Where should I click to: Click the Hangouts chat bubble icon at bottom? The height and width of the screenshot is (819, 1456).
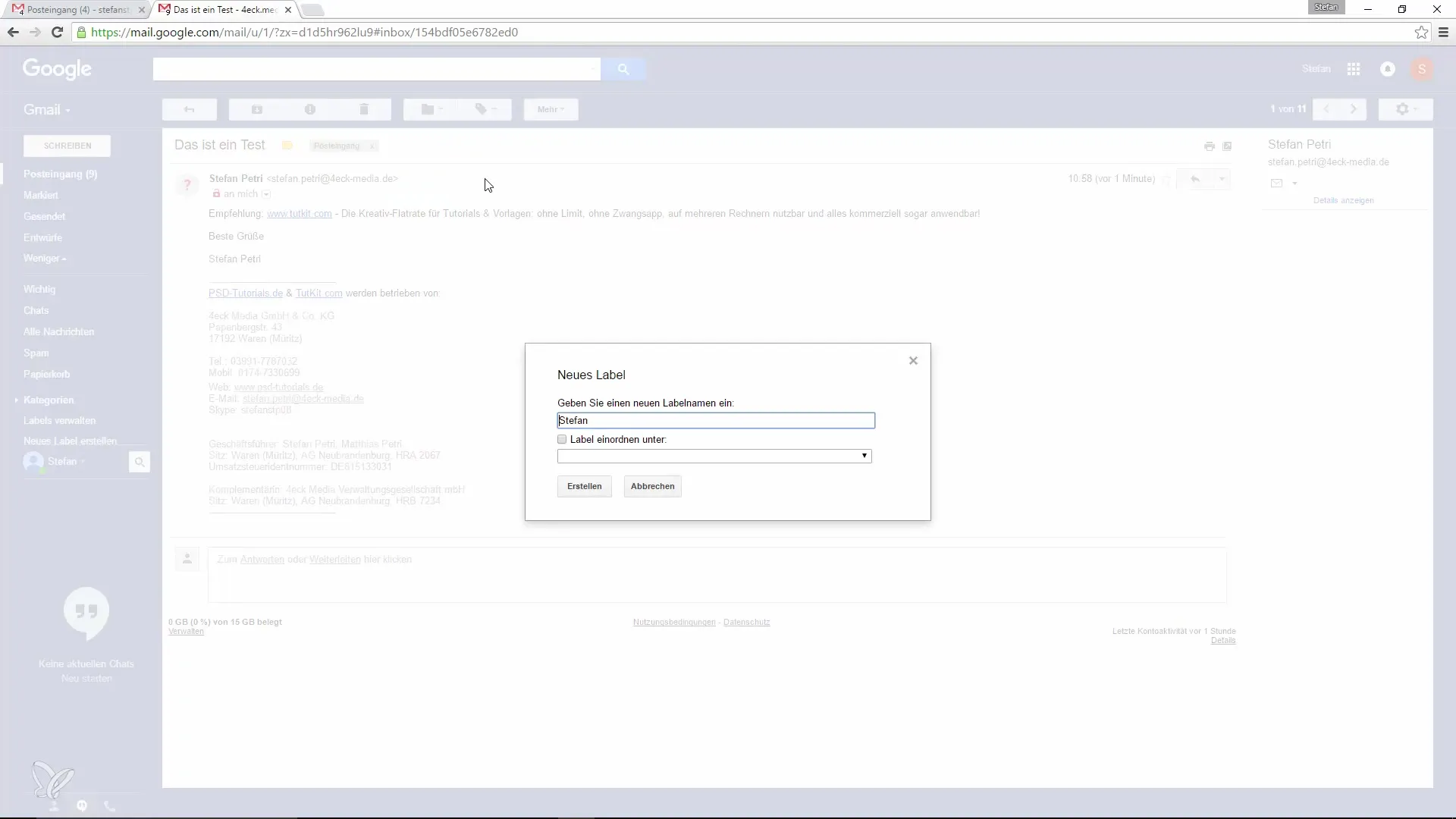tap(82, 806)
